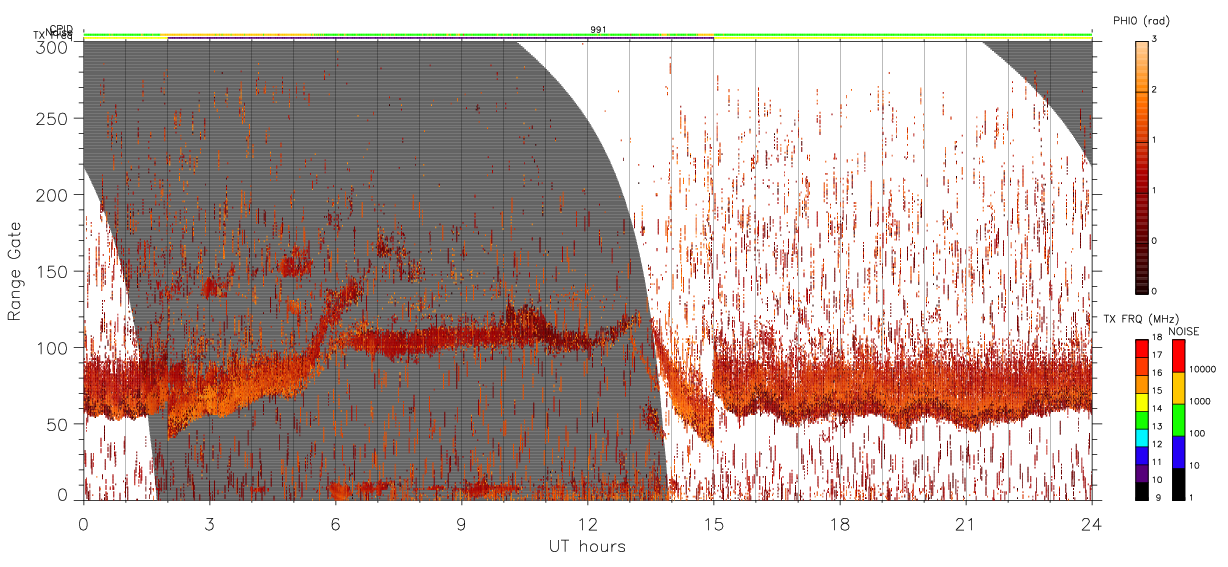
Task: Click the green 13–14 MHz TX FRQ swatch
Action: tap(1142, 420)
